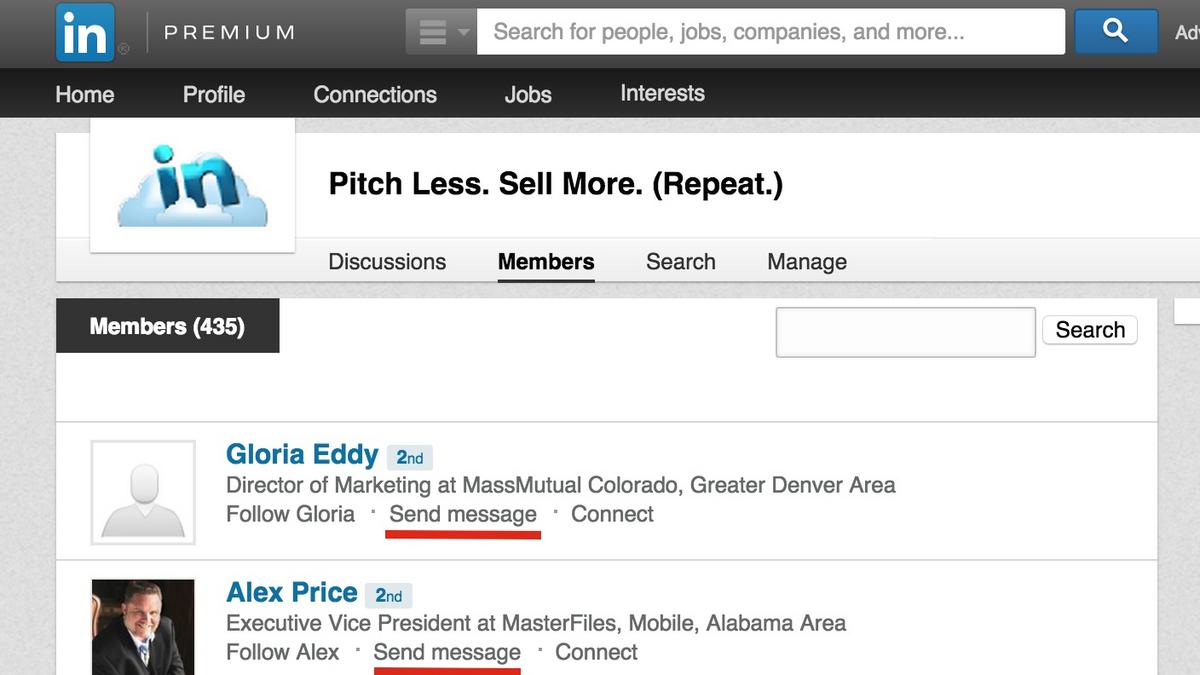1200x675 pixels.
Task: Go to Connections in the top navigation
Action: click(x=375, y=94)
